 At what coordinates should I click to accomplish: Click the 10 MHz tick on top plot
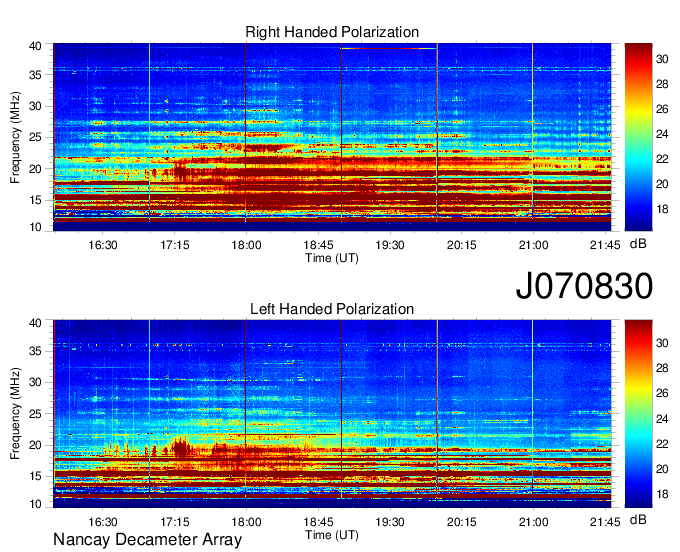[x=35, y=227]
